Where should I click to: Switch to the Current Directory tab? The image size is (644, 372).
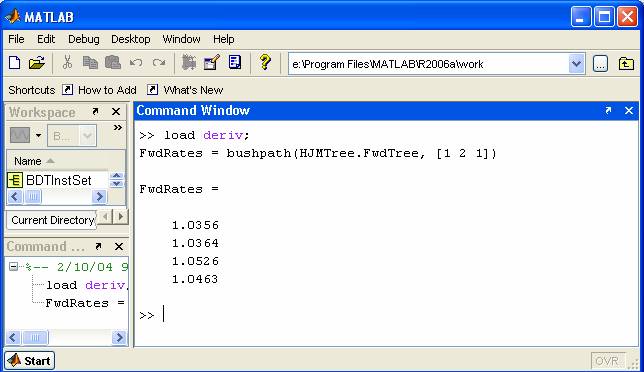pyautogui.click(x=52, y=220)
